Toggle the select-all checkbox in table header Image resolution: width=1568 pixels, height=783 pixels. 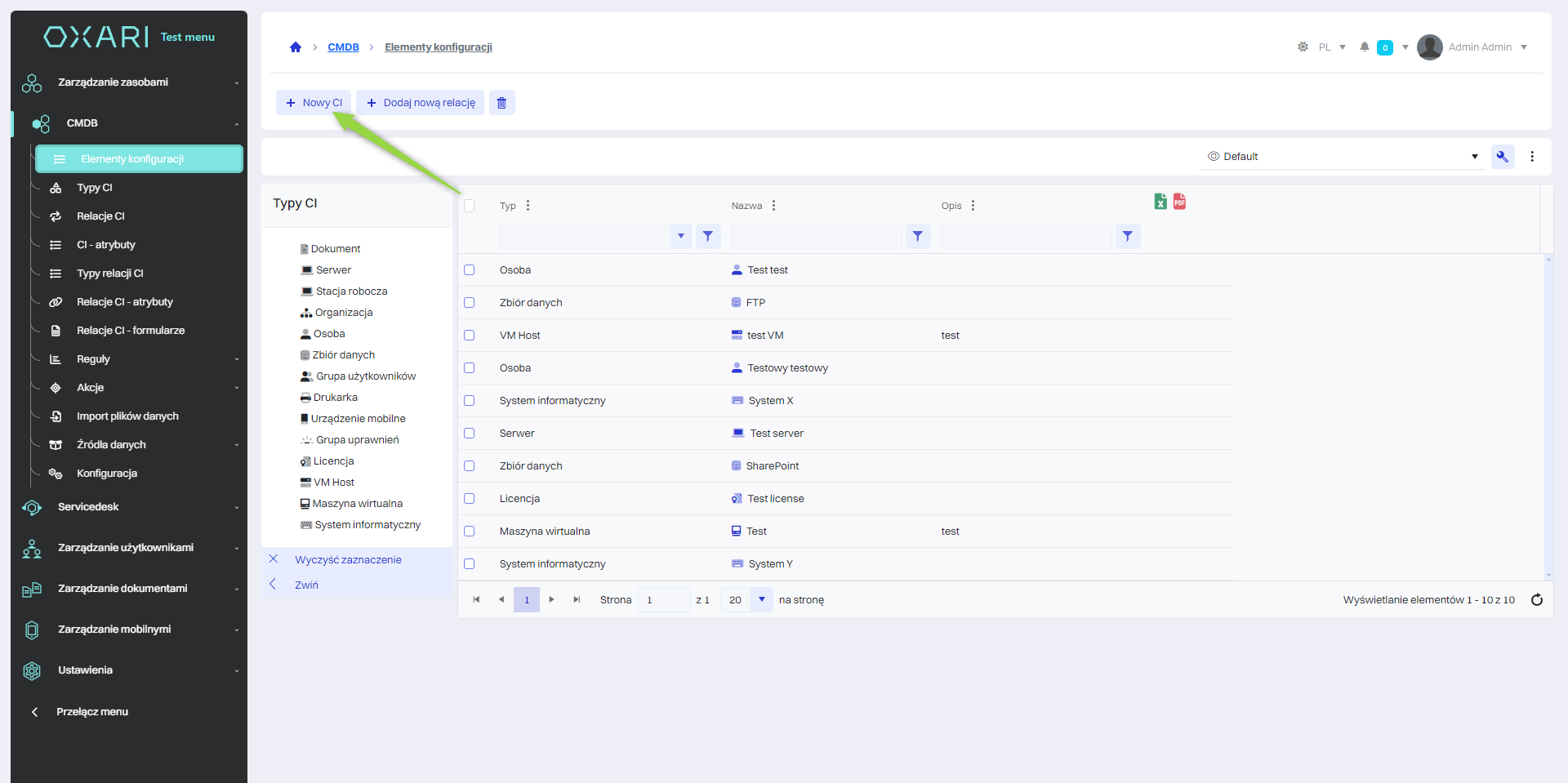point(470,206)
